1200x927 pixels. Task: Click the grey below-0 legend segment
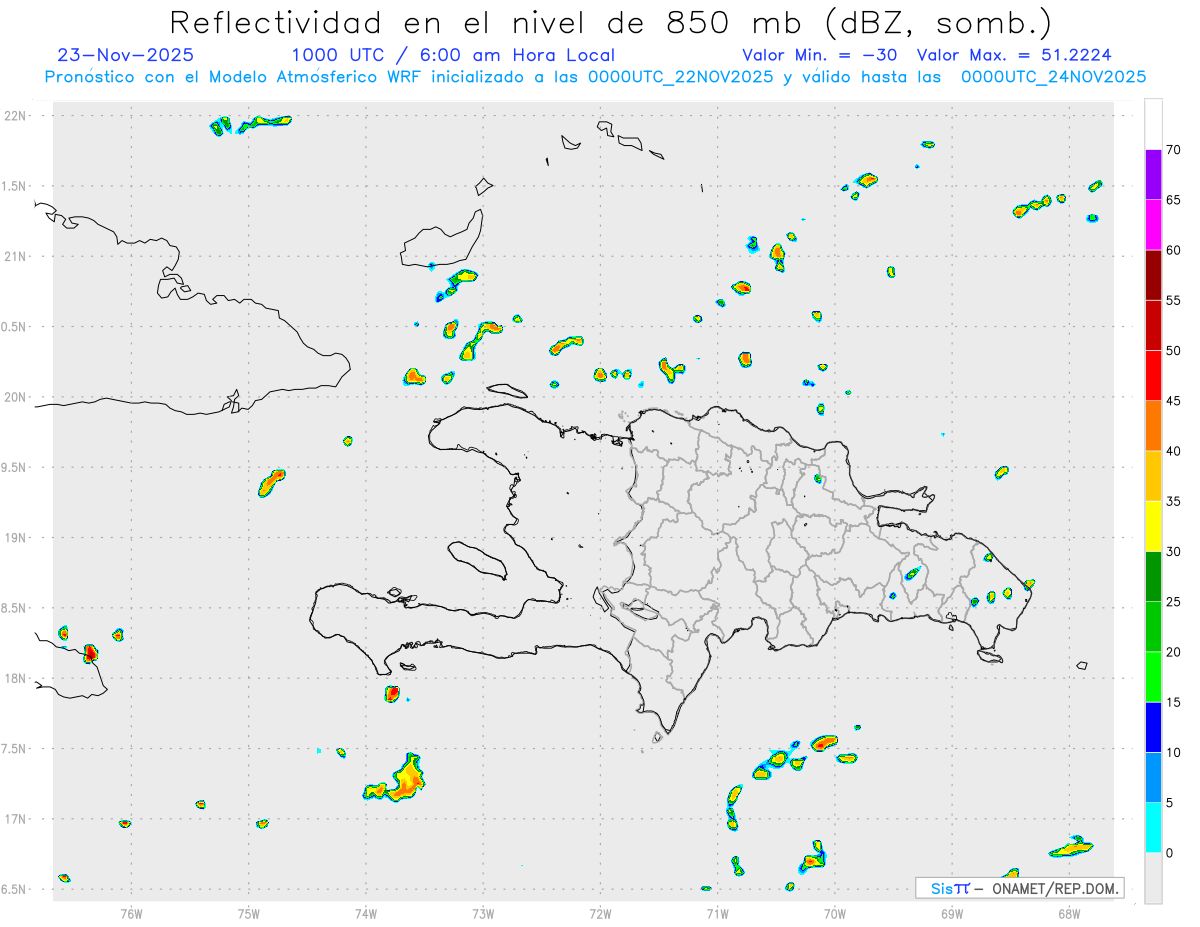(1153, 878)
